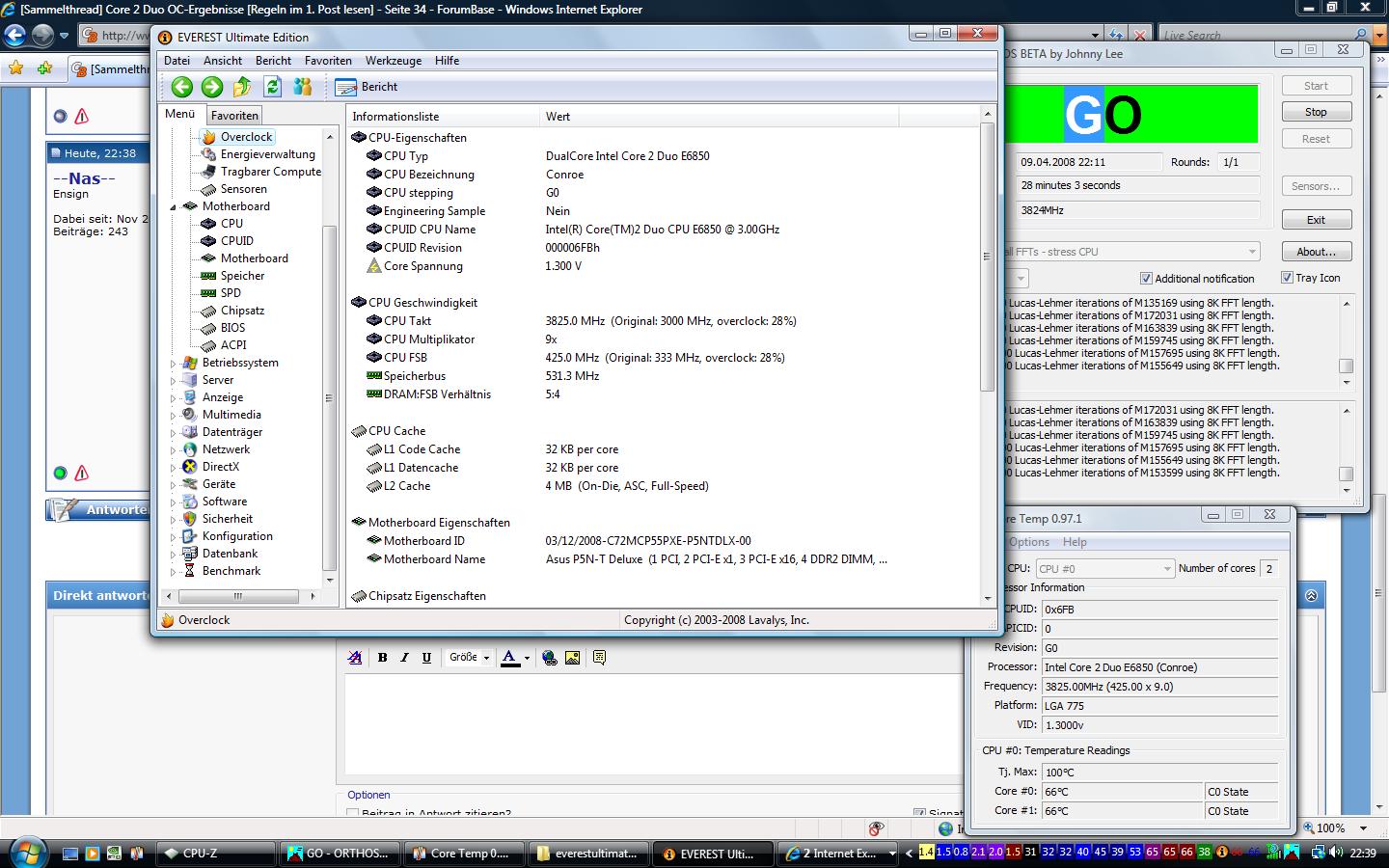Go forward with EVEREST green right arrow

click(212, 87)
